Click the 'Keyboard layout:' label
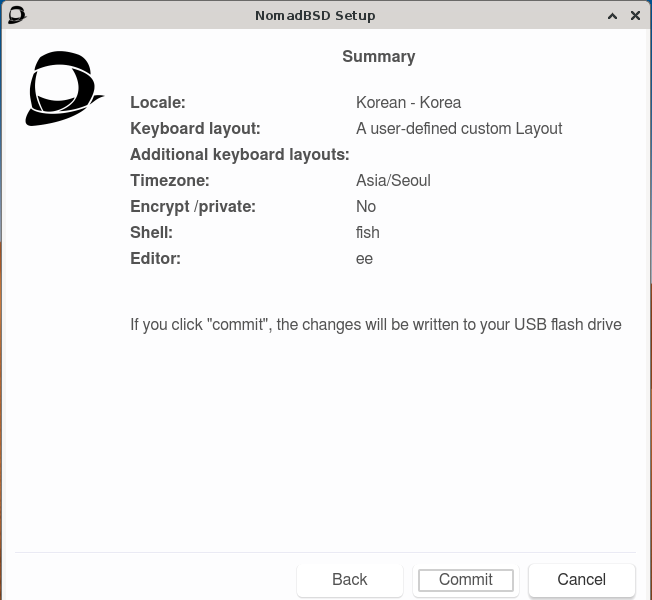Viewport: 652px width, 600px height. [195, 128]
